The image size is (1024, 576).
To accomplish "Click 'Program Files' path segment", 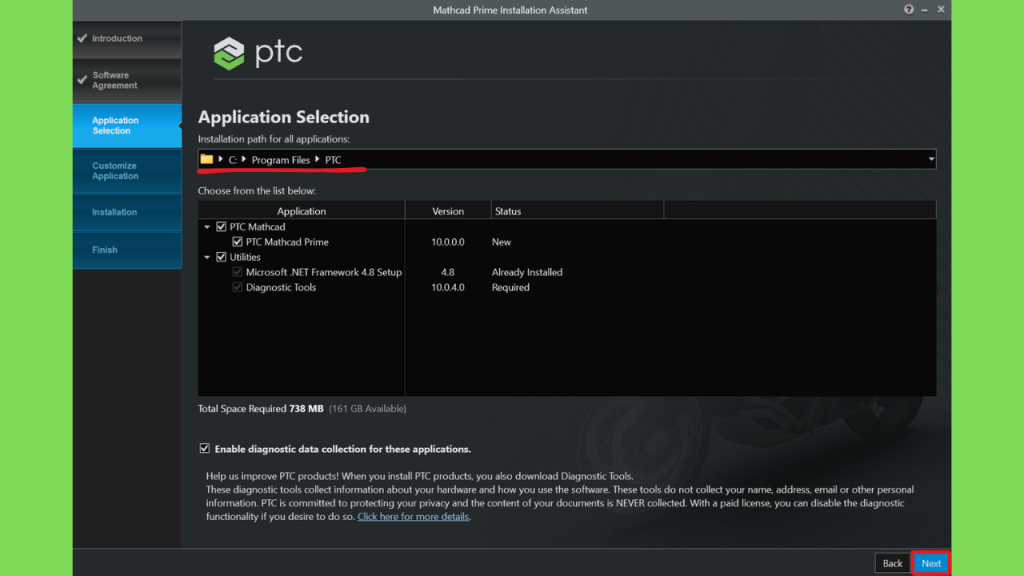I will tap(281, 160).
